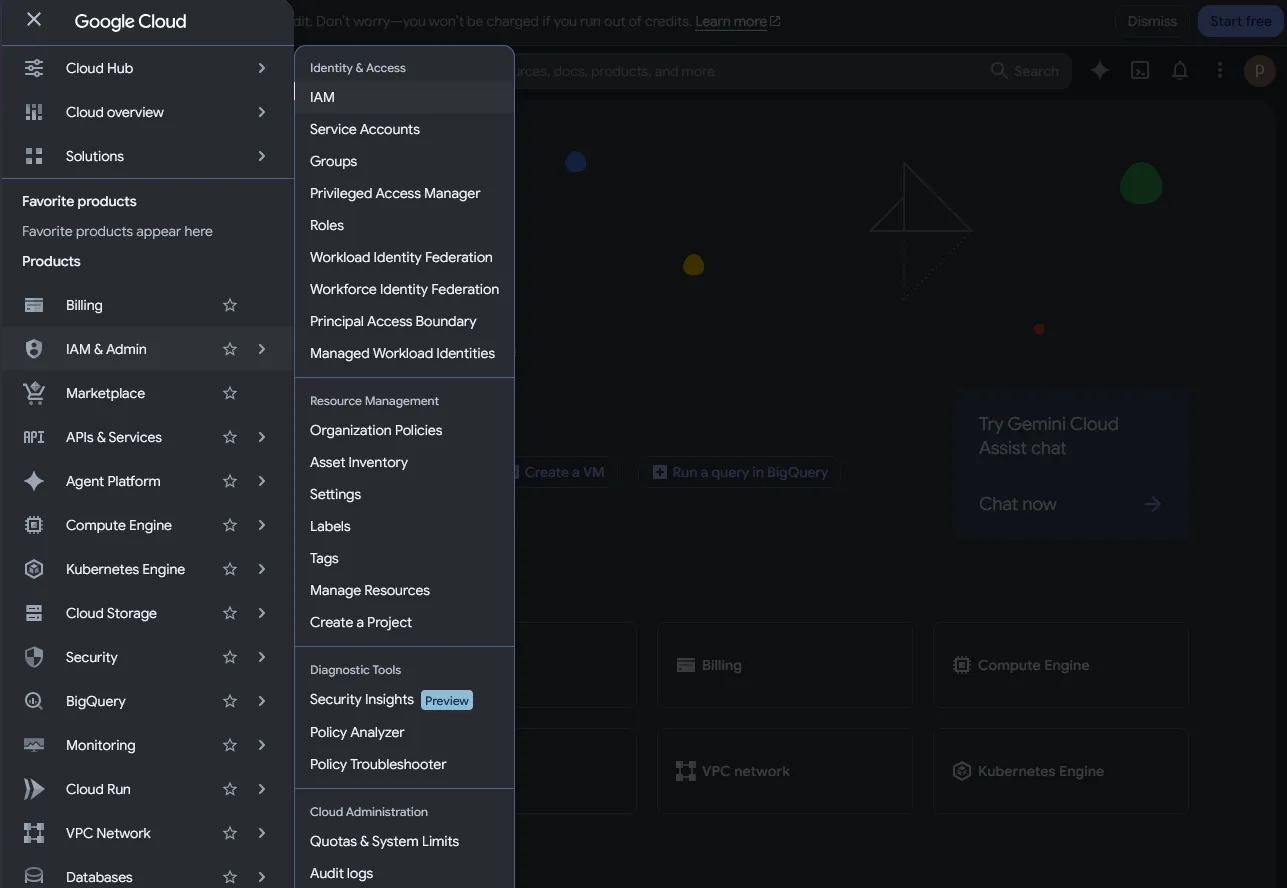The image size is (1287, 888).
Task: Click the Cloud Storage icon
Action: coord(34,613)
